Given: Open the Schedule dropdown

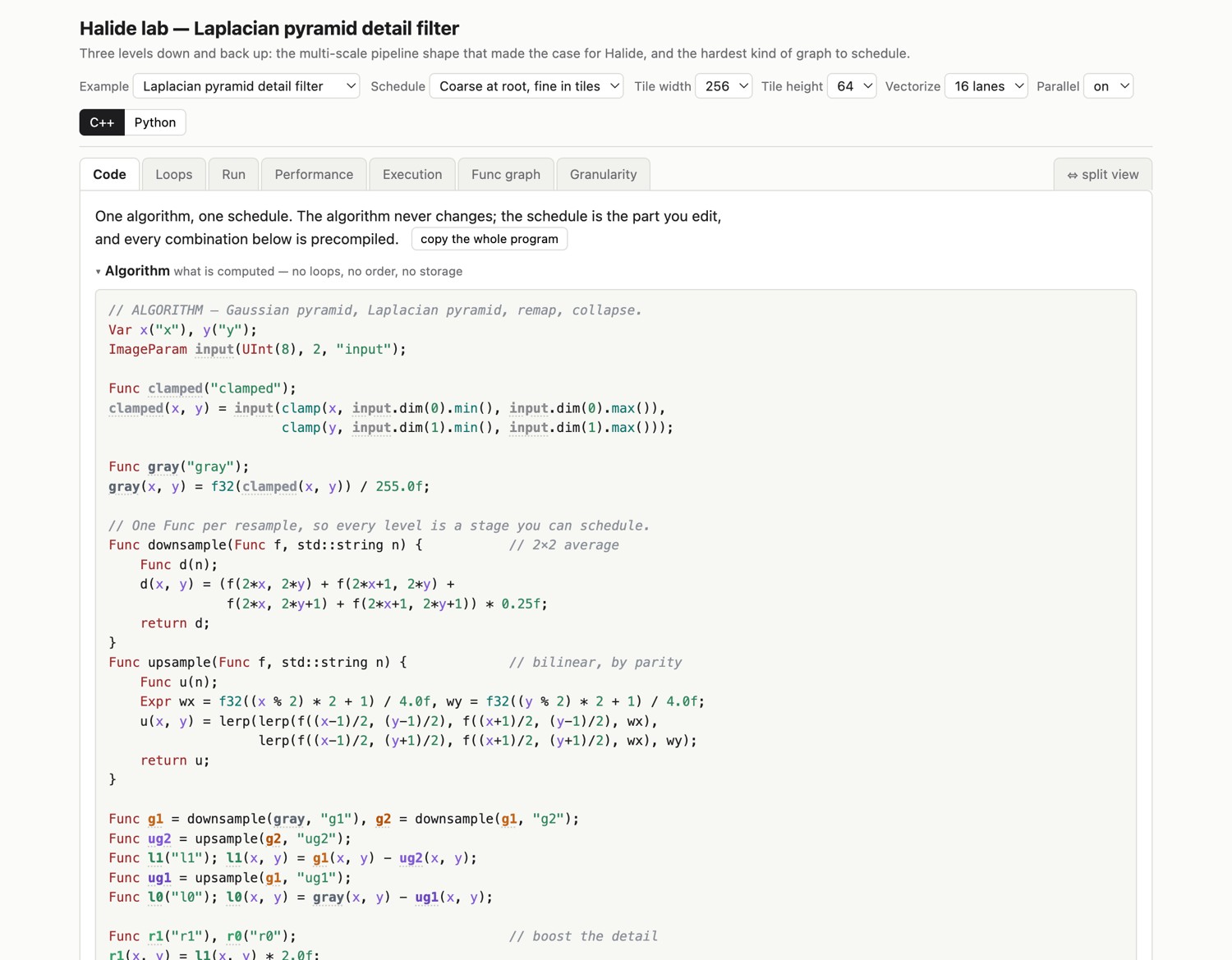Looking at the screenshot, I should pyautogui.click(x=526, y=86).
